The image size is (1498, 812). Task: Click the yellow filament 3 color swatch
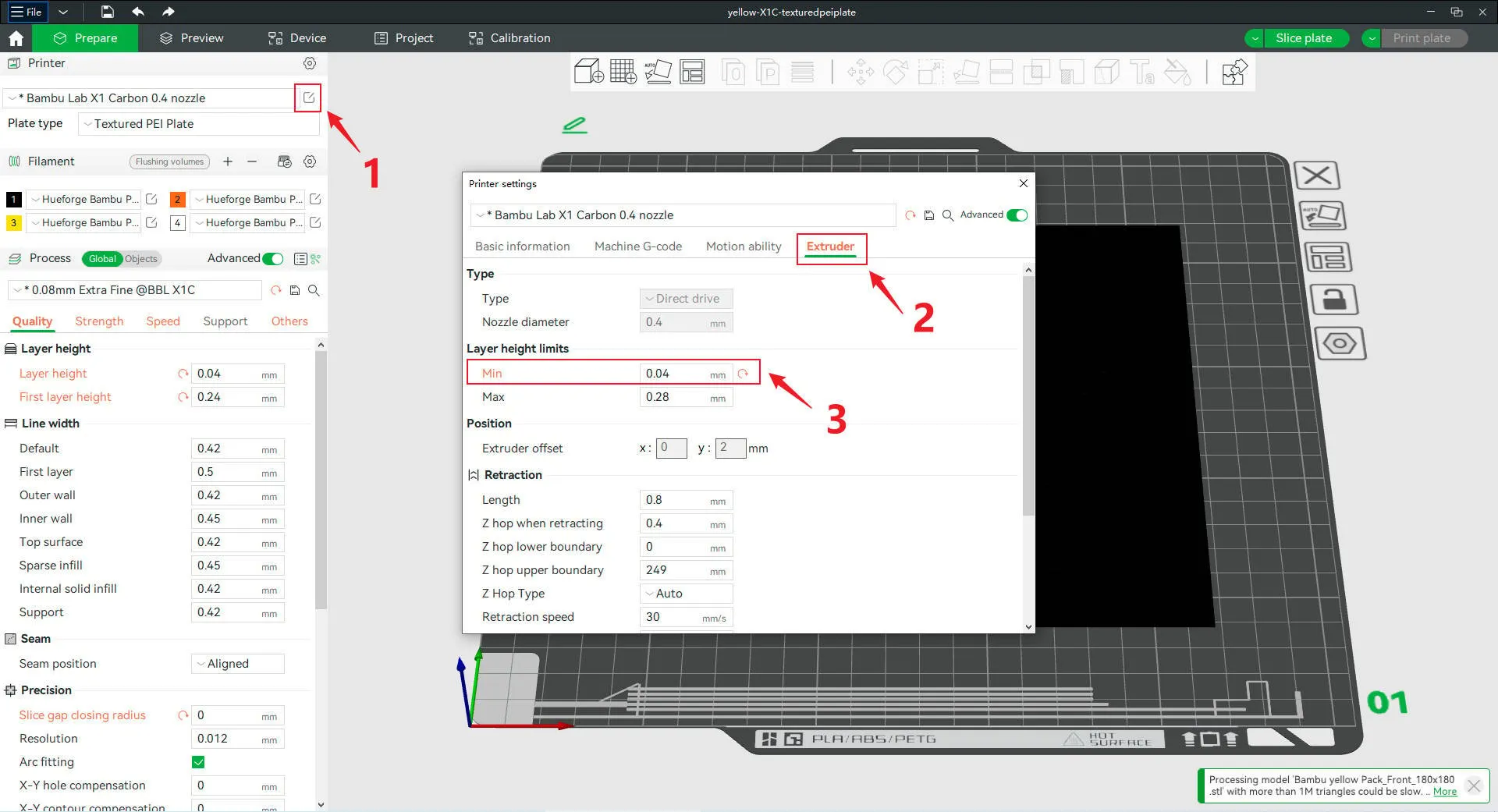click(x=13, y=222)
